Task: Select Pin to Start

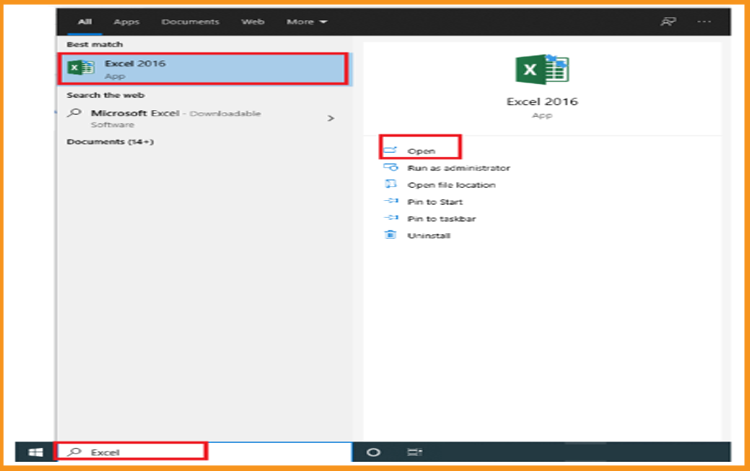Action: pyautogui.click(x=435, y=202)
